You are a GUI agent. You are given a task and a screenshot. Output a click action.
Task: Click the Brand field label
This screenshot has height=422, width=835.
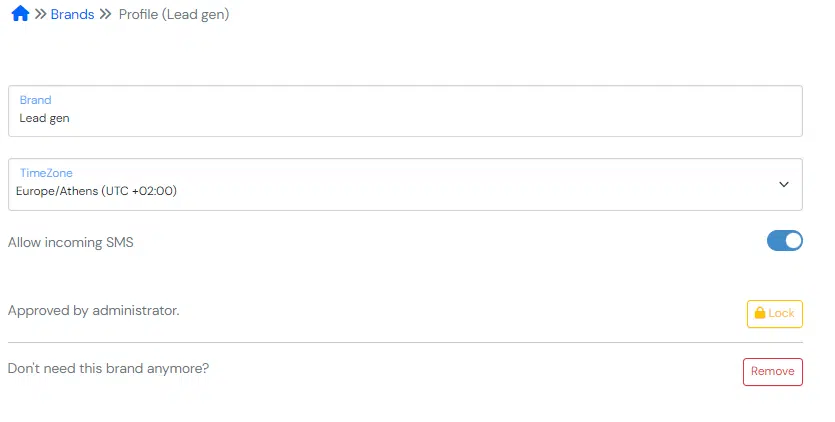tap(36, 100)
